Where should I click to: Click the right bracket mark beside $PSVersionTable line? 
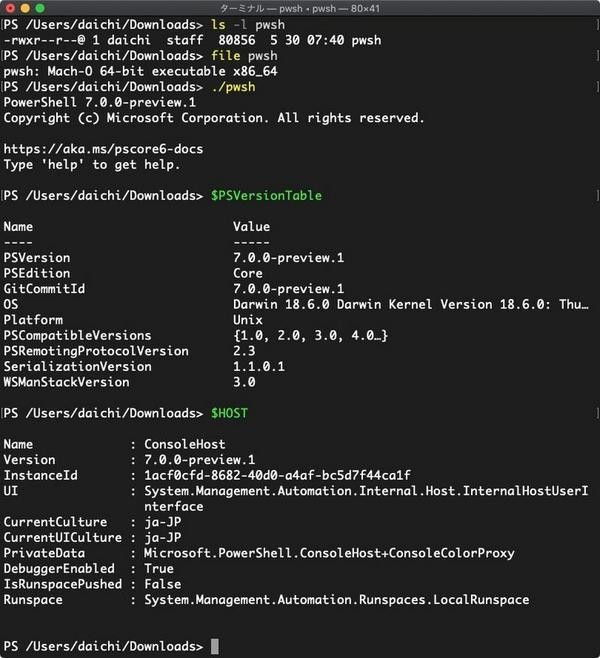597,196
